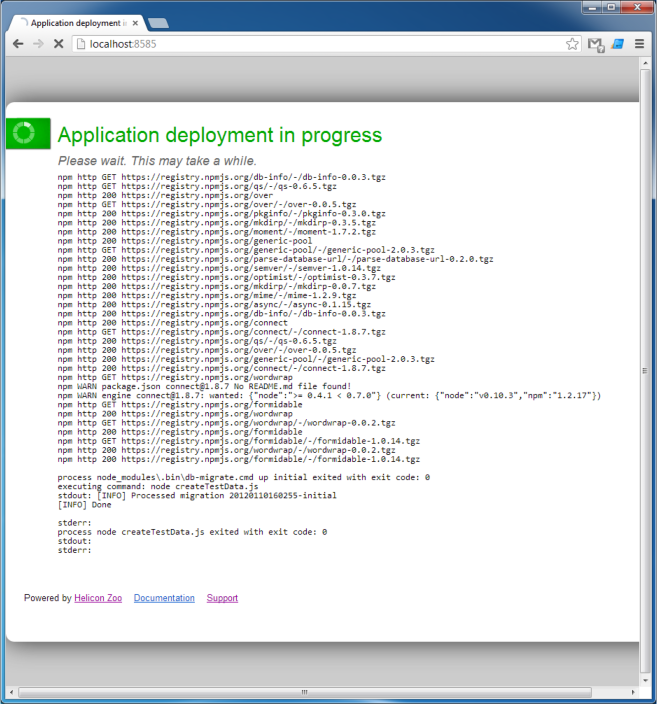
Task: Stop the page from loading
Action: (58, 44)
